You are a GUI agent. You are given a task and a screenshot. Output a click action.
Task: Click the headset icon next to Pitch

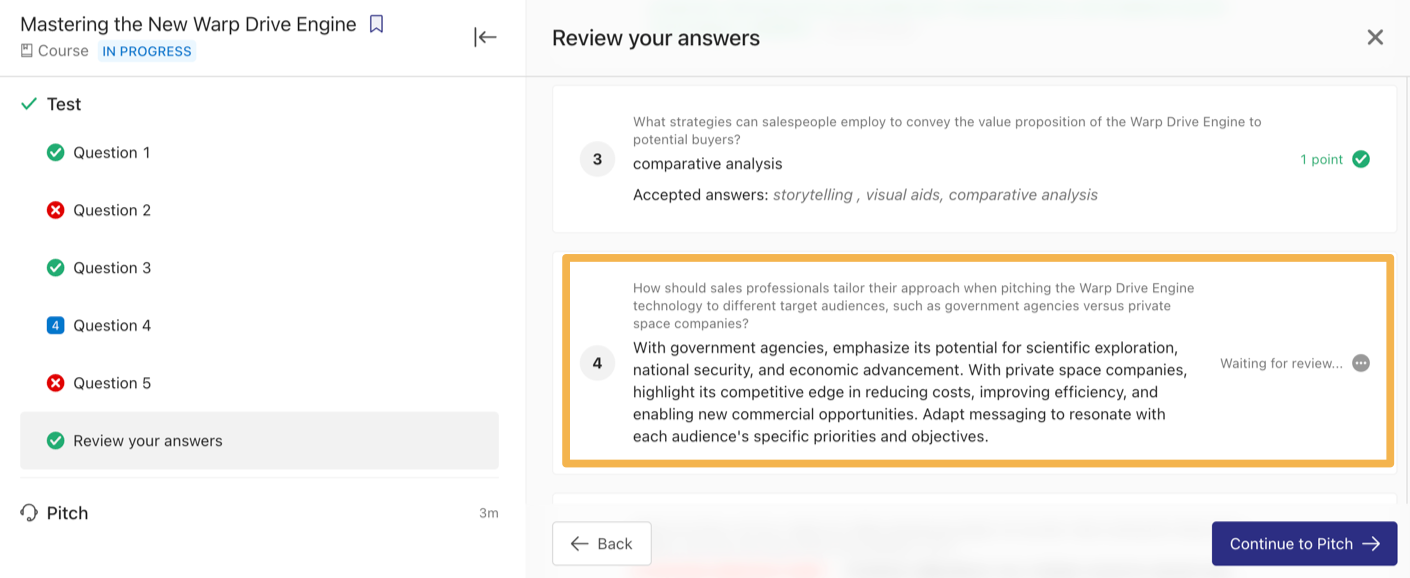click(x=29, y=513)
